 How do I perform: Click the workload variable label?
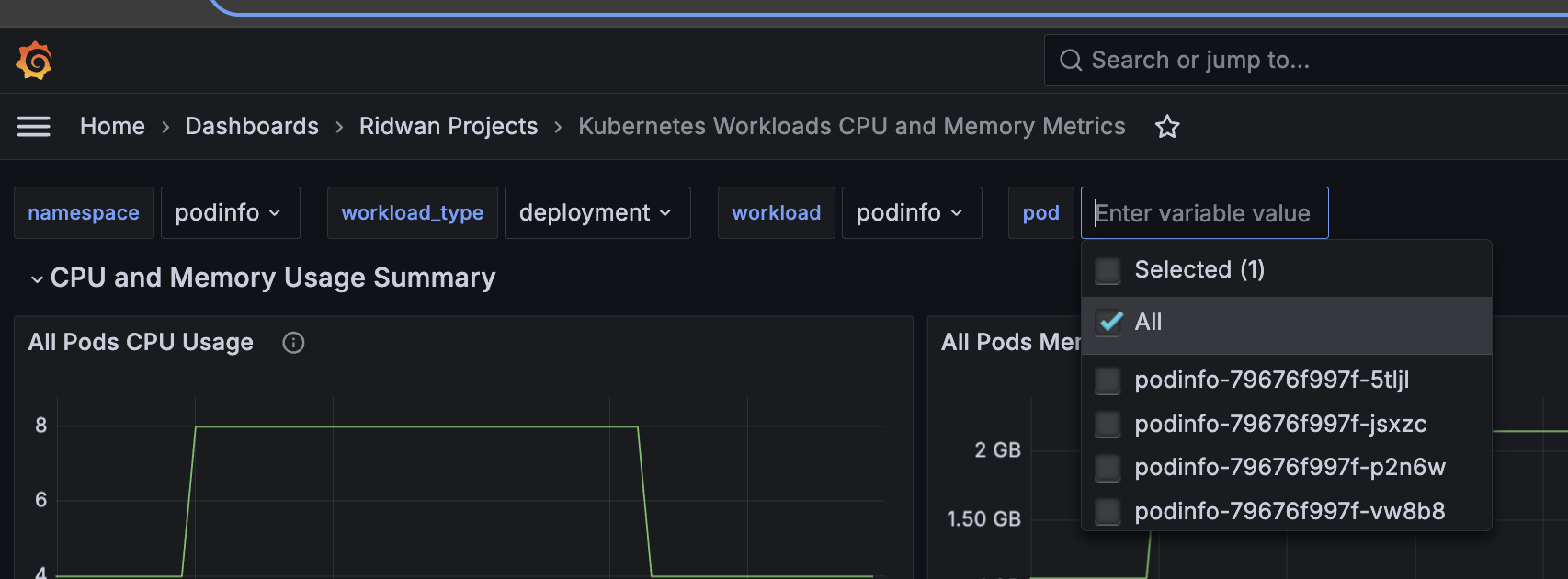click(x=777, y=213)
